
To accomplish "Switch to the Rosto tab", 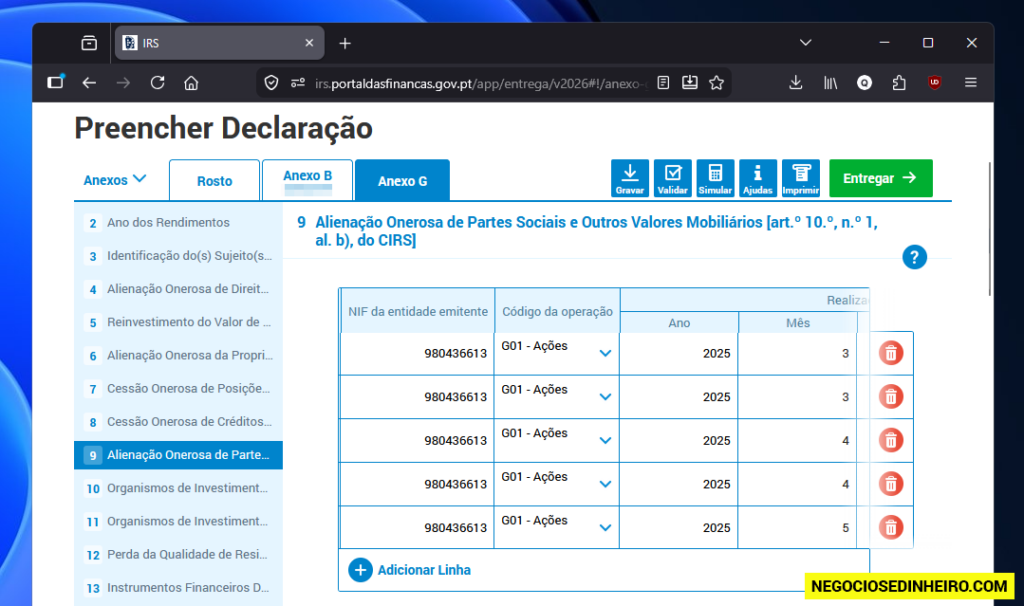I will pyautogui.click(x=214, y=181).
